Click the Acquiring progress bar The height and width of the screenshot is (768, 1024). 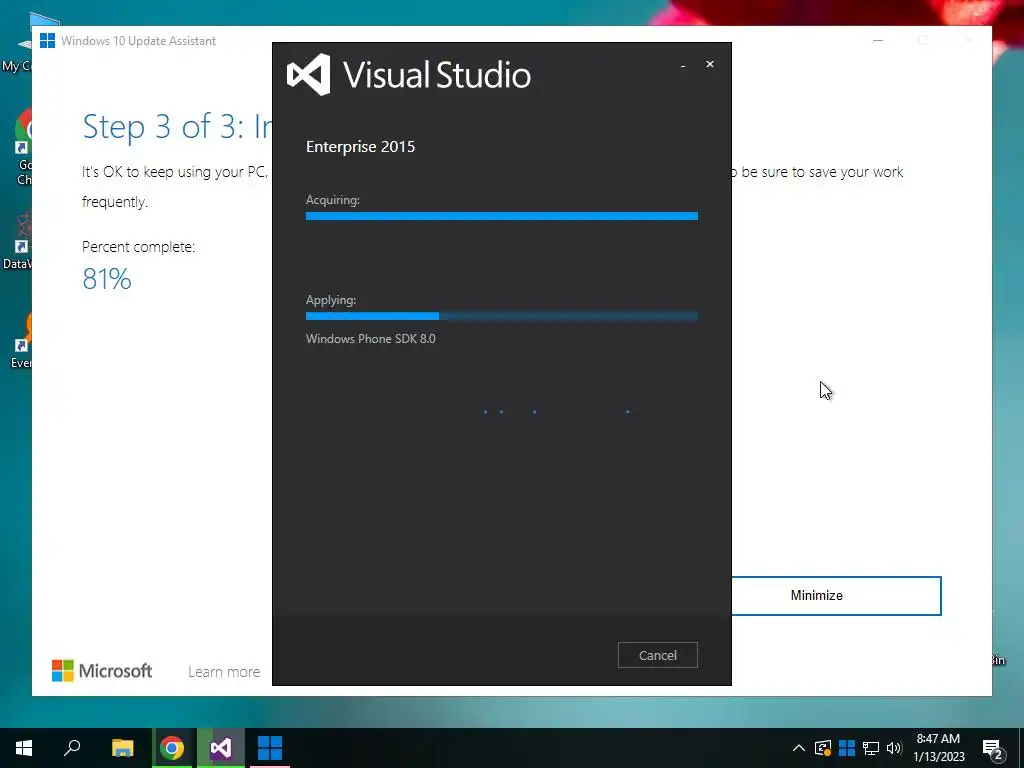pos(502,216)
